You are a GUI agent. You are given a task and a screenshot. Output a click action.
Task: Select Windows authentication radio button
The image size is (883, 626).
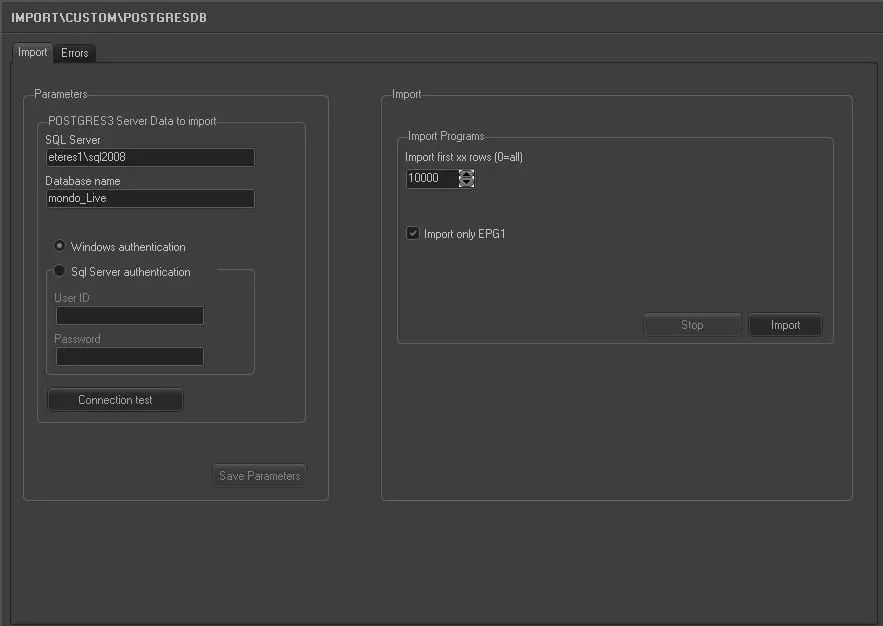tap(60, 246)
